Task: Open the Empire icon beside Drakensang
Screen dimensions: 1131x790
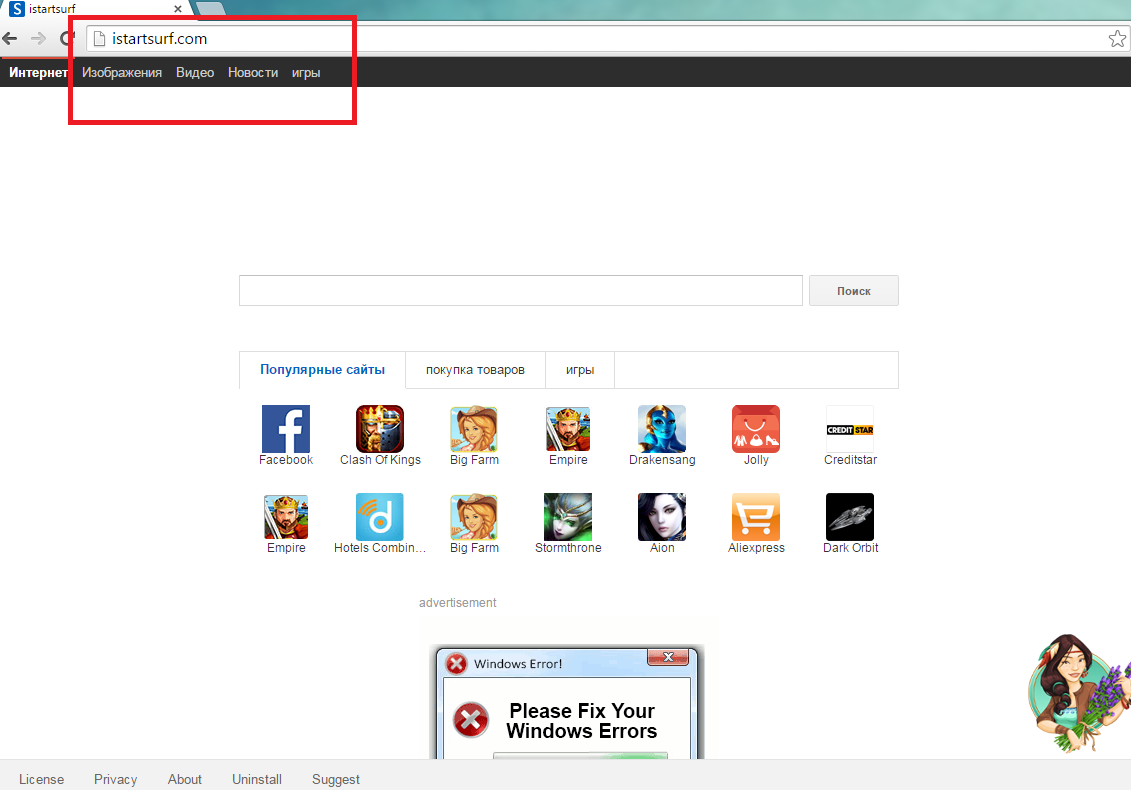Action: pyautogui.click(x=568, y=429)
